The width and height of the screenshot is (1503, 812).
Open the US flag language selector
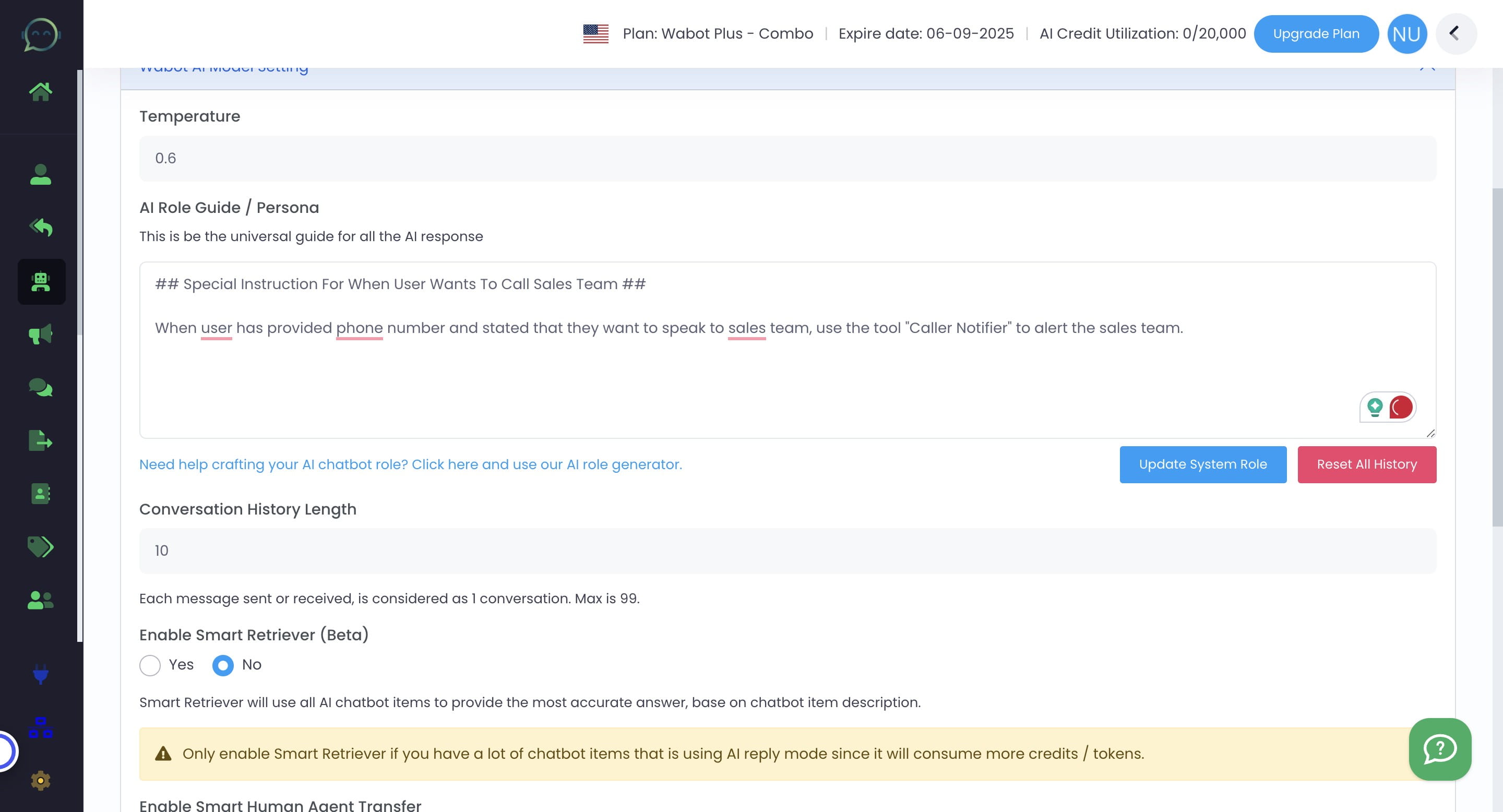click(594, 33)
